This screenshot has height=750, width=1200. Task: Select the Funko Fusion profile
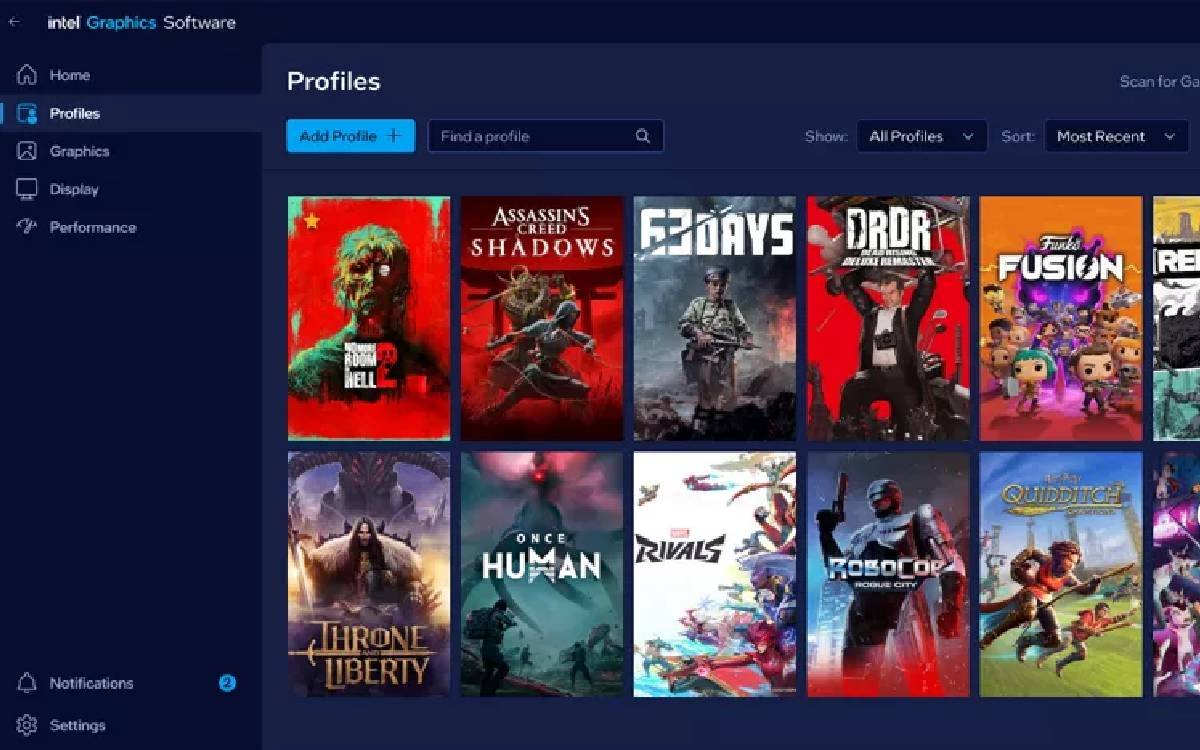click(x=1061, y=318)
